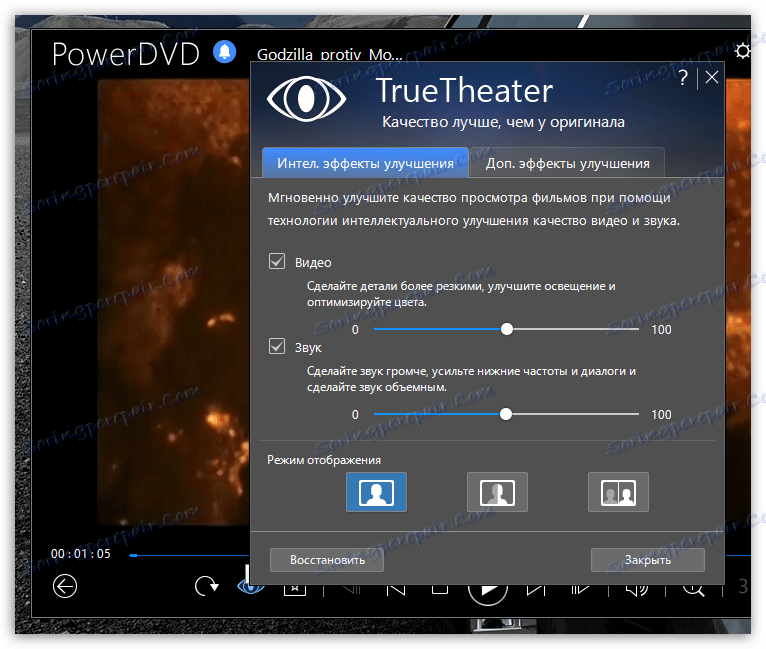Click the step backward frame icon
This screenshot has width=766, height=649.
[352, 589]
